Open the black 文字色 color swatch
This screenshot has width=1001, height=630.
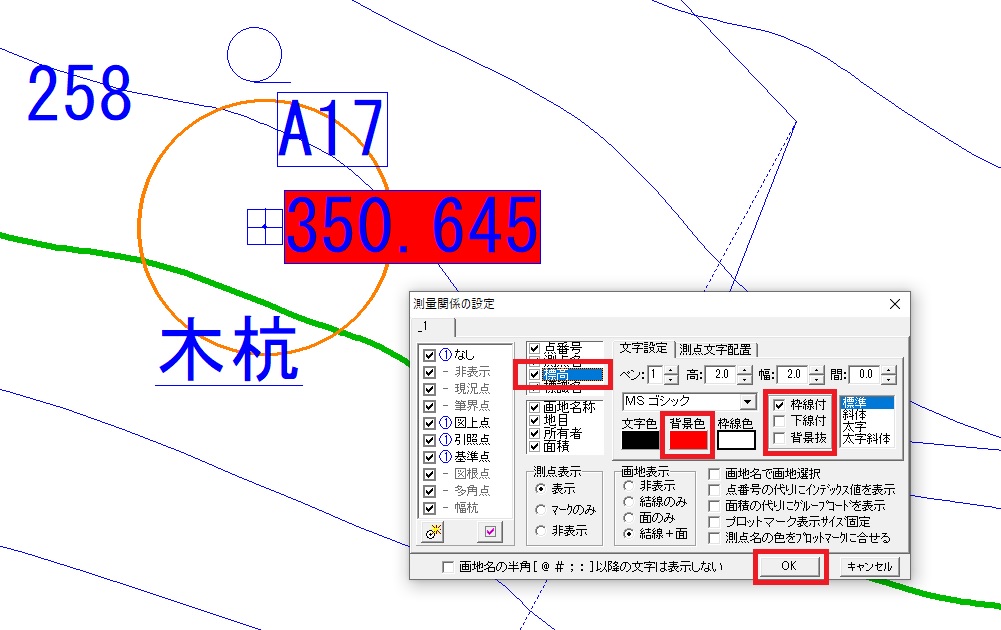coord(640,440)
